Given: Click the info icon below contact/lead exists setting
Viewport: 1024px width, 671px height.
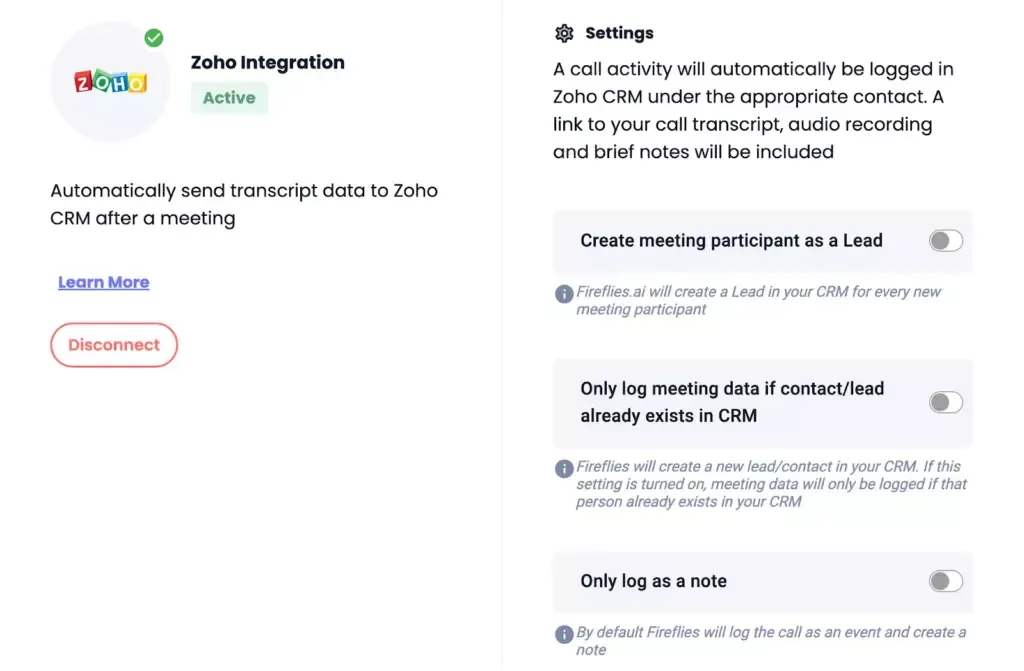Looking at the screenshot, I should click(x=564, y=469).
